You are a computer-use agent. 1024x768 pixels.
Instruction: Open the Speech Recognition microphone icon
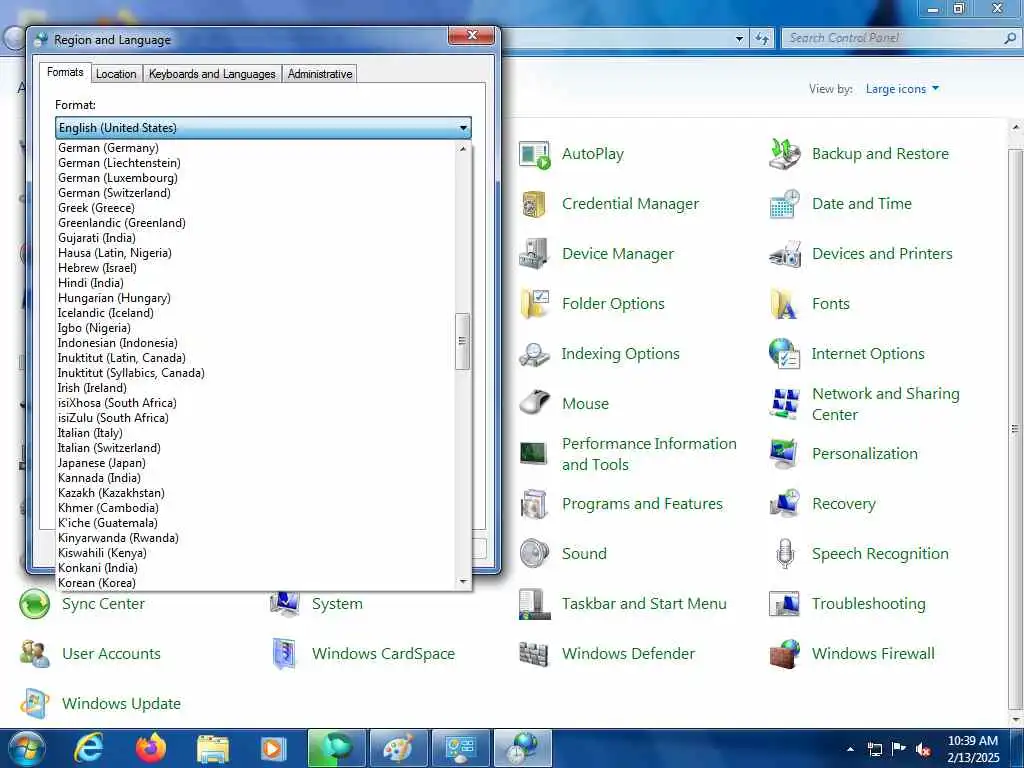click(784, 554)
